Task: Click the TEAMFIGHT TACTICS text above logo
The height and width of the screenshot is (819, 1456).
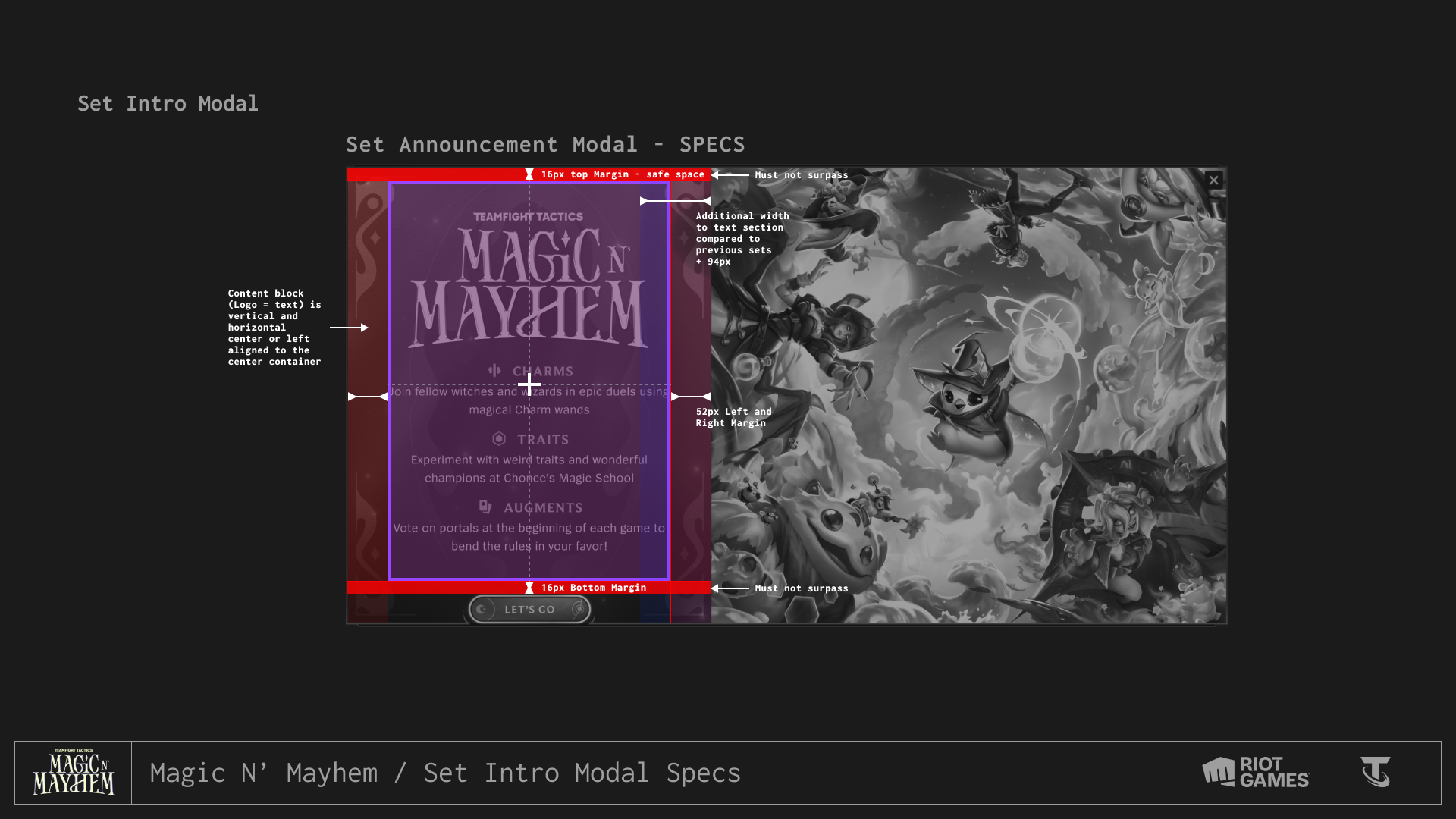Action: tap(528, 217)
